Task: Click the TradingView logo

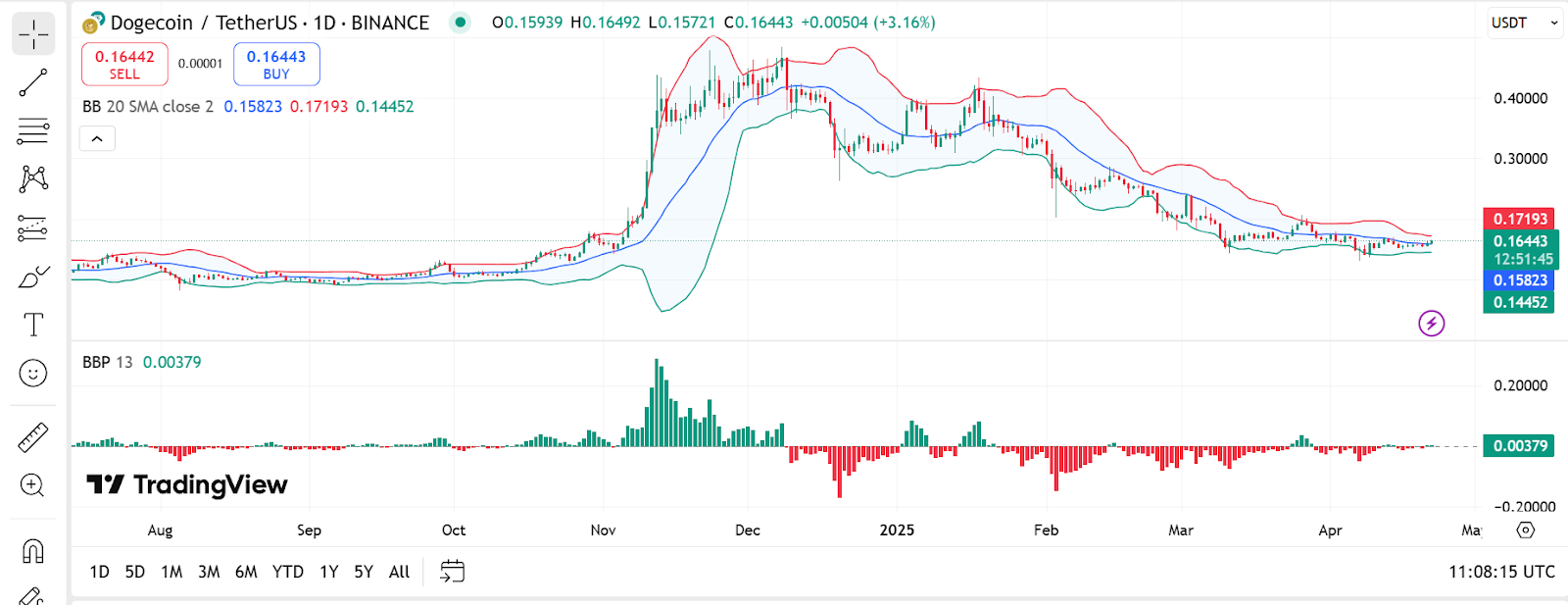Action: (x=187, y=484)
